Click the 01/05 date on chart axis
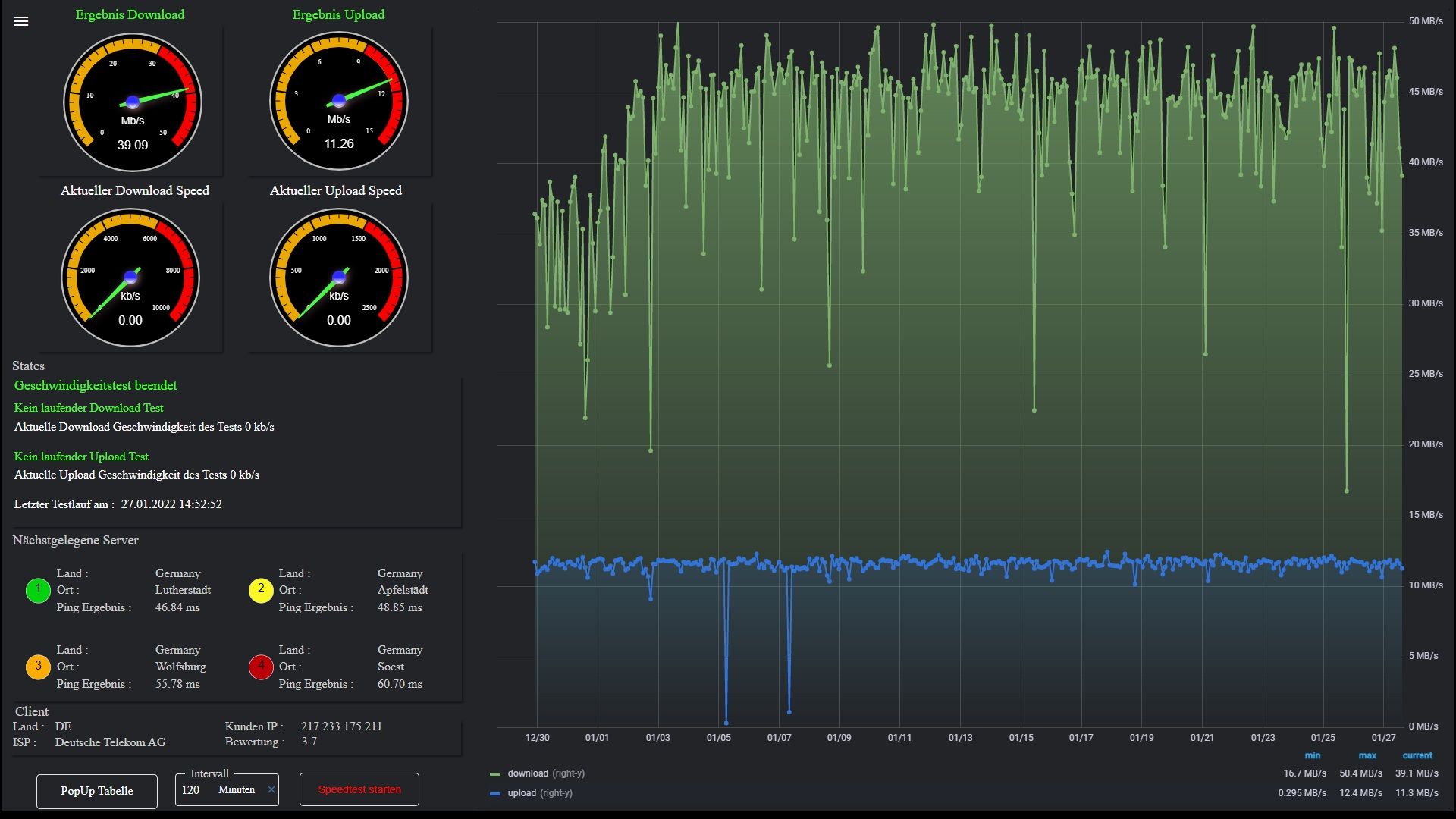The image size is (1456, 819). coord(718,738)
